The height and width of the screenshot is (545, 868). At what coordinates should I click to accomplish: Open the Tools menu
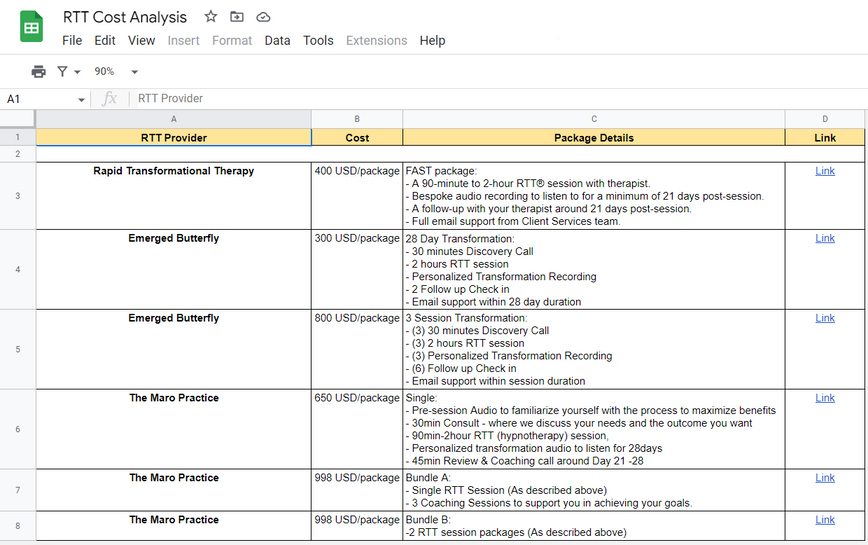coord(318,41)
